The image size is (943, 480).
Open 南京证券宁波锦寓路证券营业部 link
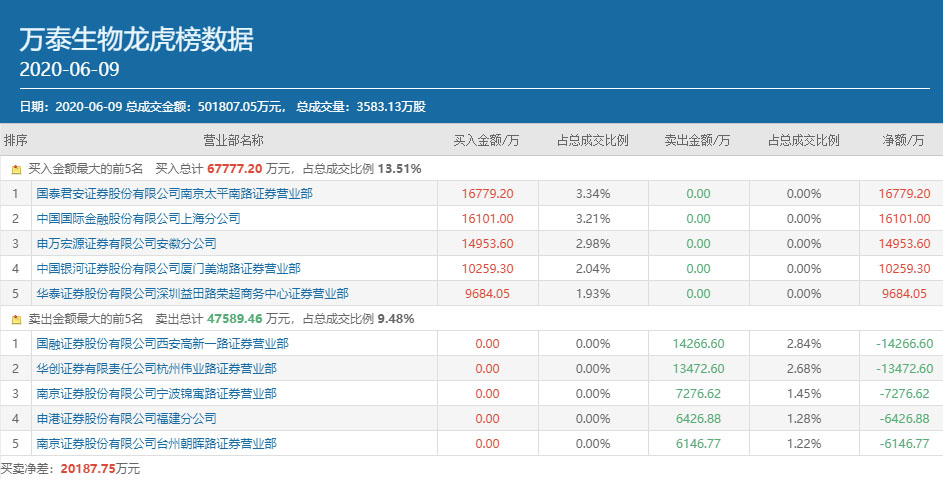[x=156, y=393]
